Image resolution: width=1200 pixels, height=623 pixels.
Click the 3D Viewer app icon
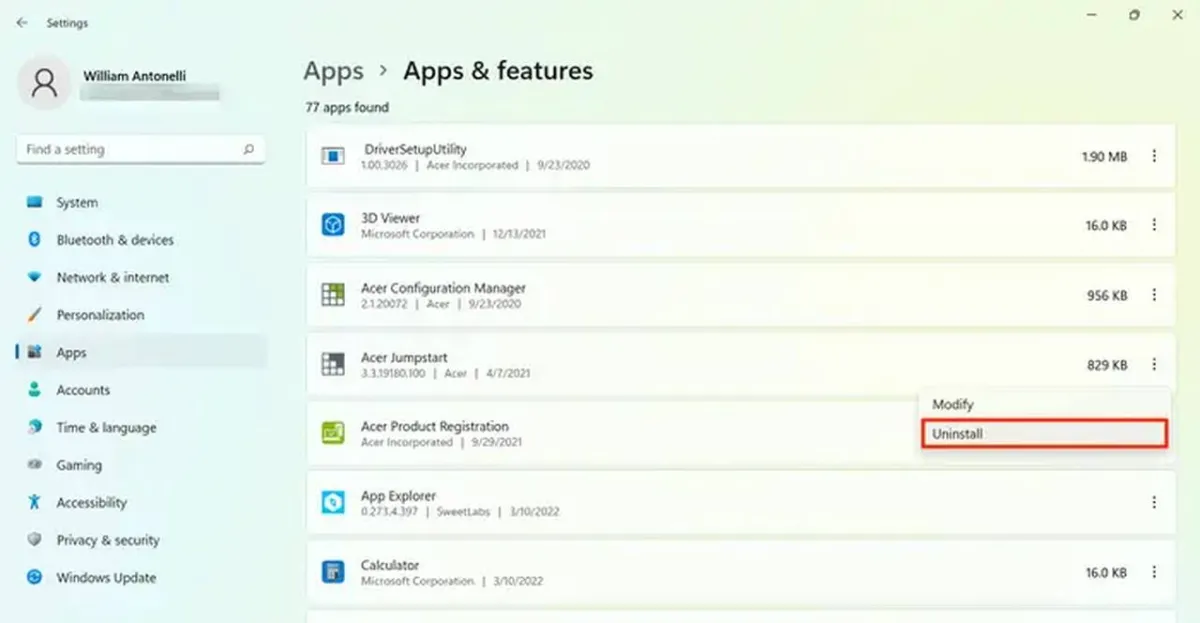[x=332, y=226]
